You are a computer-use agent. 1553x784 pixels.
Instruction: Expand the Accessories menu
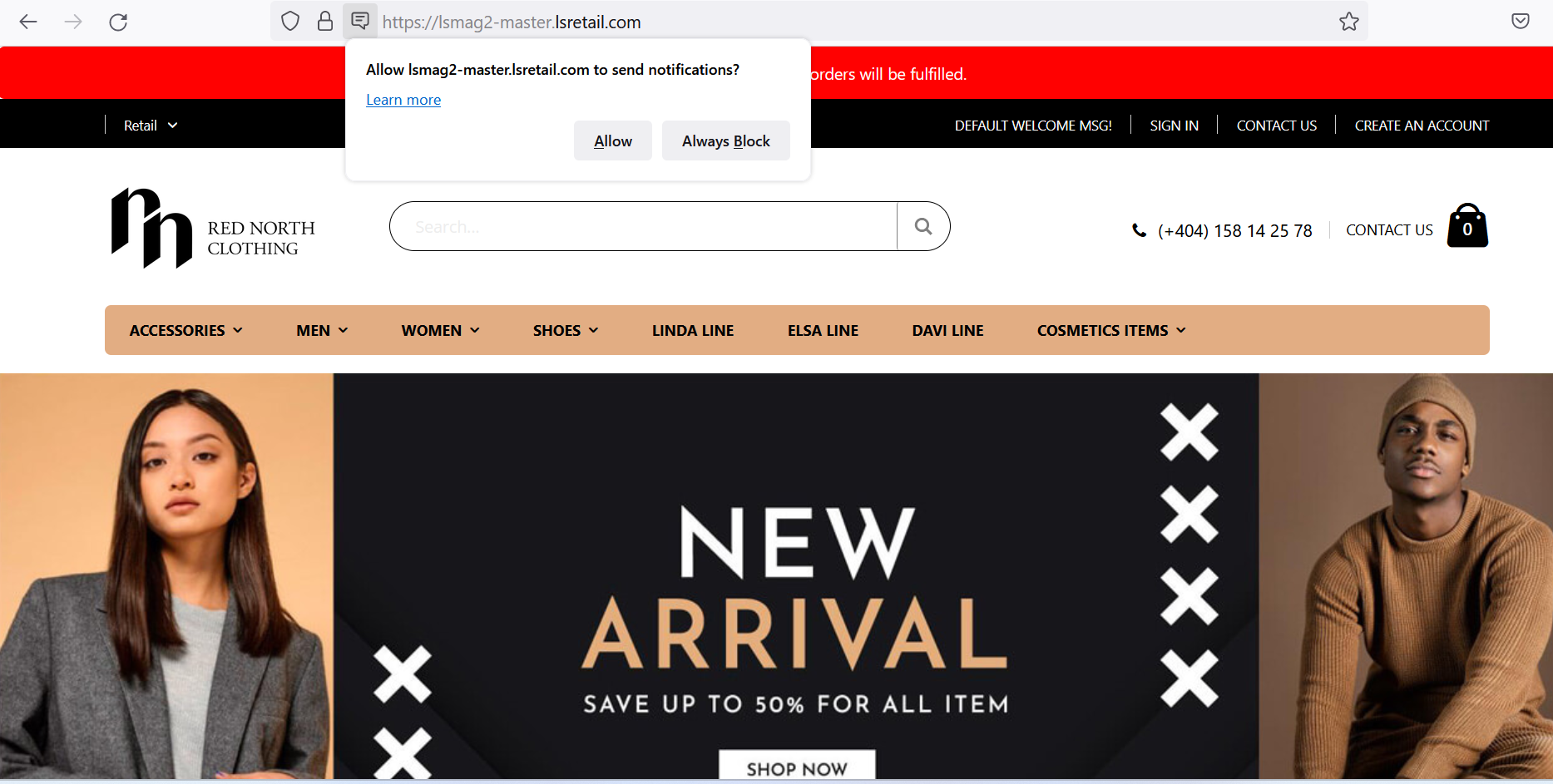click(x=186, y=330)
